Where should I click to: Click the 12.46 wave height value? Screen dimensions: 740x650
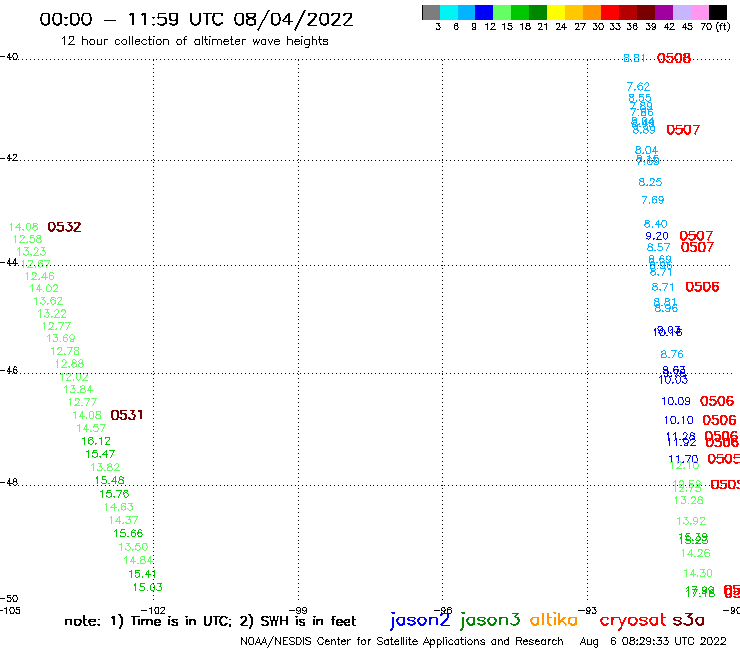click(x=40, y=276)
